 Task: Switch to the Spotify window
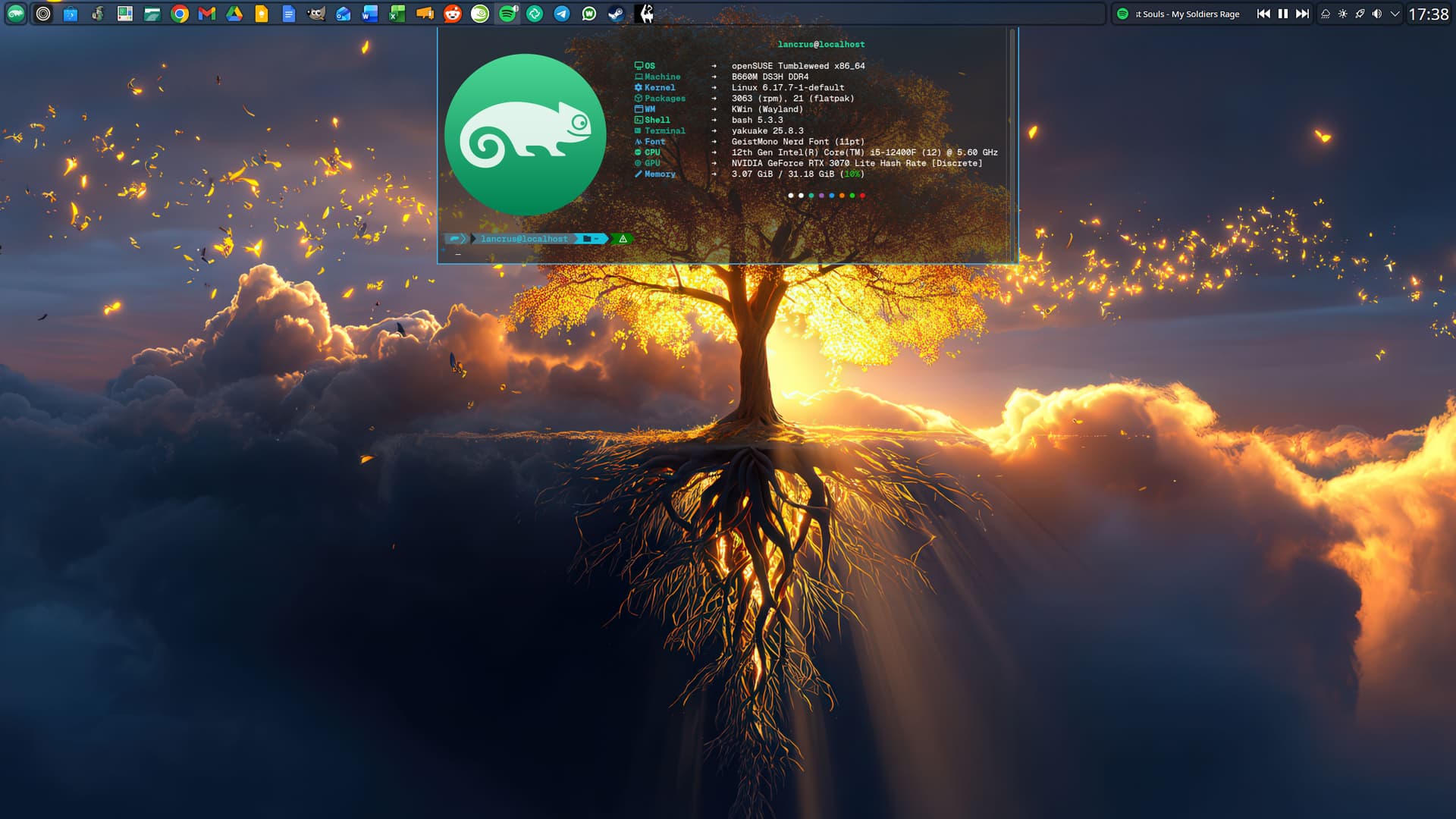(507, 14)
